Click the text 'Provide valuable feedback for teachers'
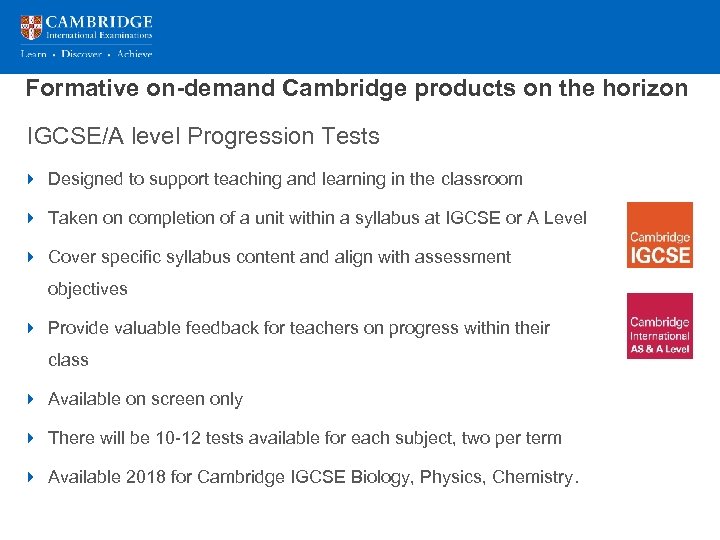Viewport: 720px width, 540px height. point(298,328)
